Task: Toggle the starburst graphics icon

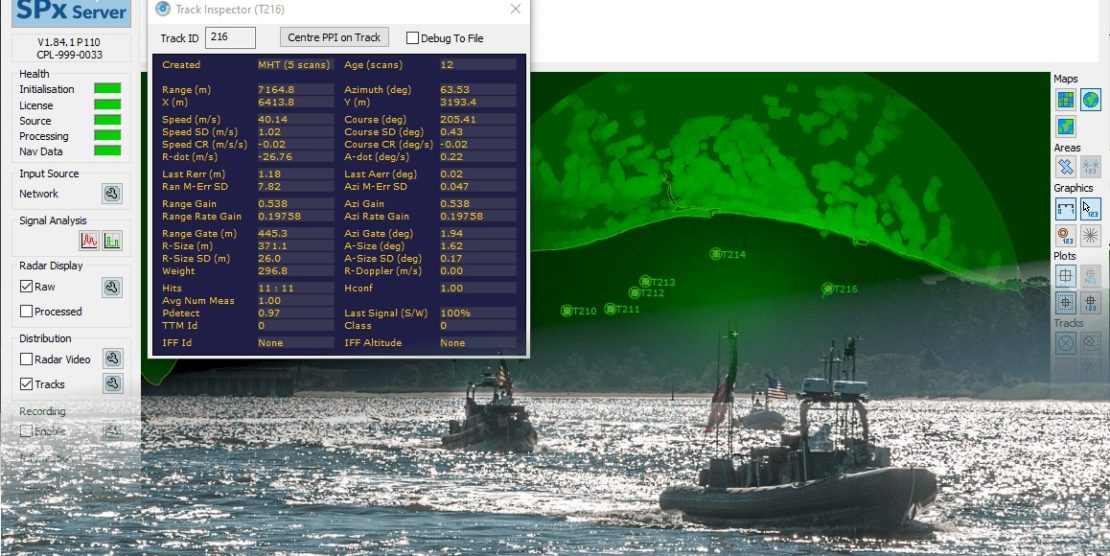Action: click(x=1090, y=236)
